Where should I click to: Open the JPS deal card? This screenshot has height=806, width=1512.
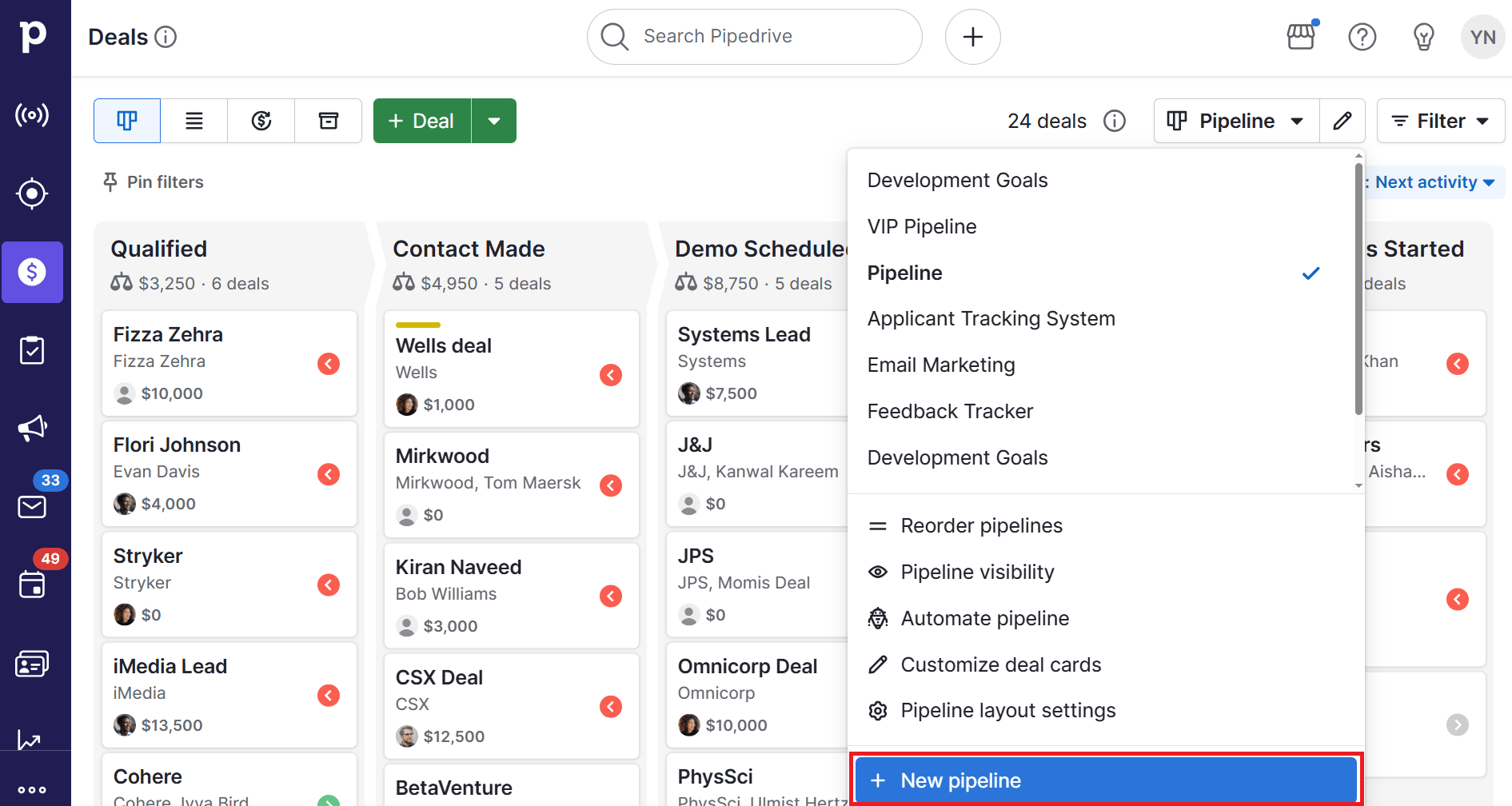757,585
